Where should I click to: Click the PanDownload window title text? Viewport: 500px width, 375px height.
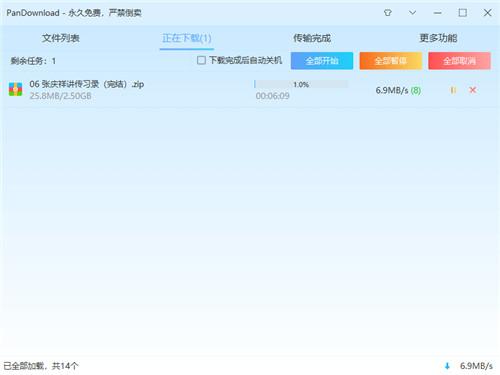[74, 13]
